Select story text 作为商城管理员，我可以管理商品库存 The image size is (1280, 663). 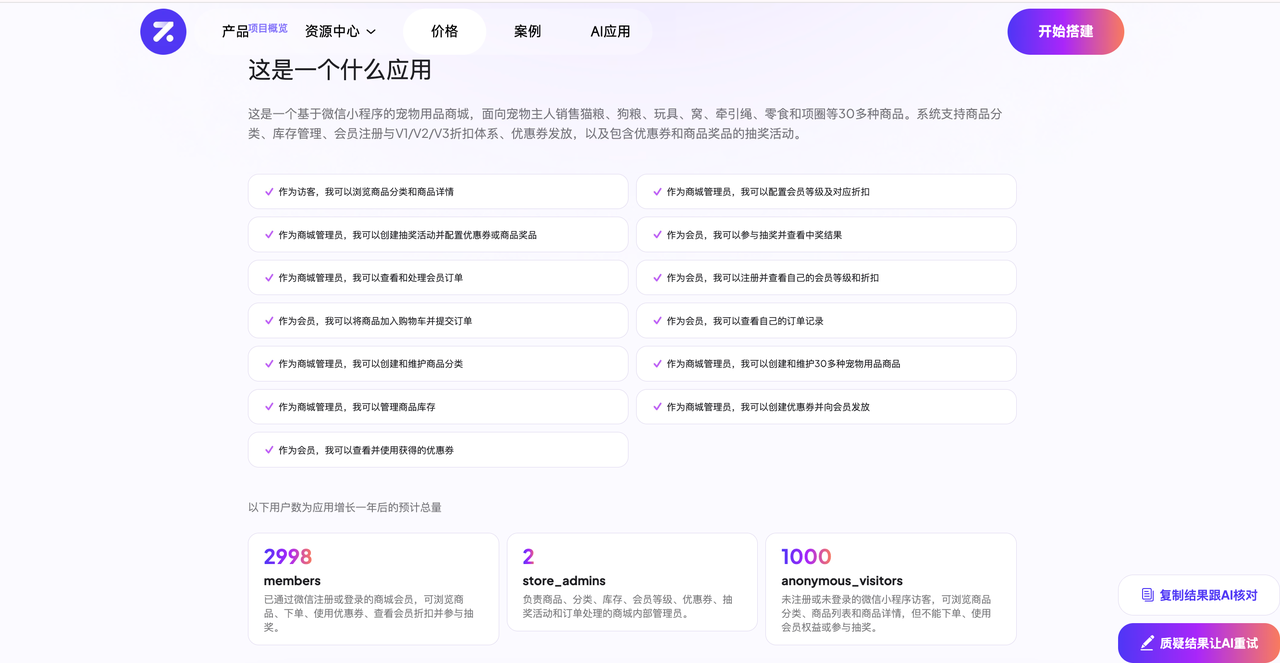pos(357,407)
